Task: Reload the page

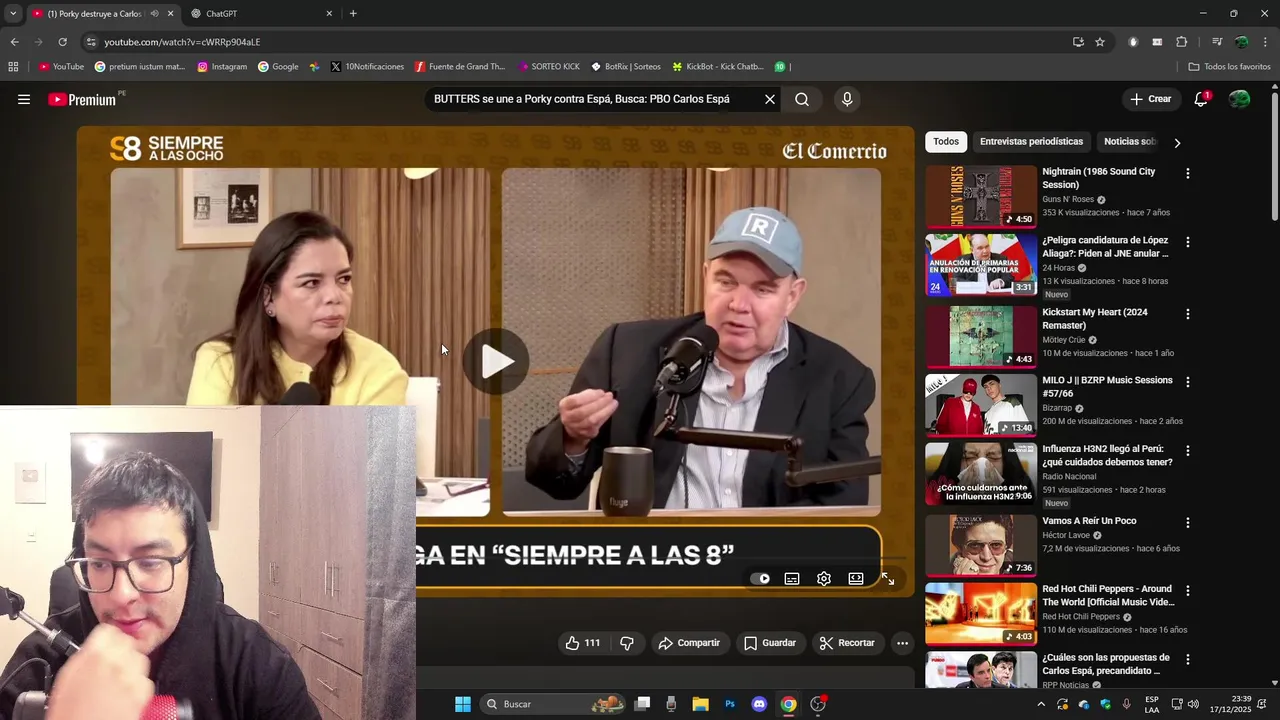Action: (x=62, y=42)
